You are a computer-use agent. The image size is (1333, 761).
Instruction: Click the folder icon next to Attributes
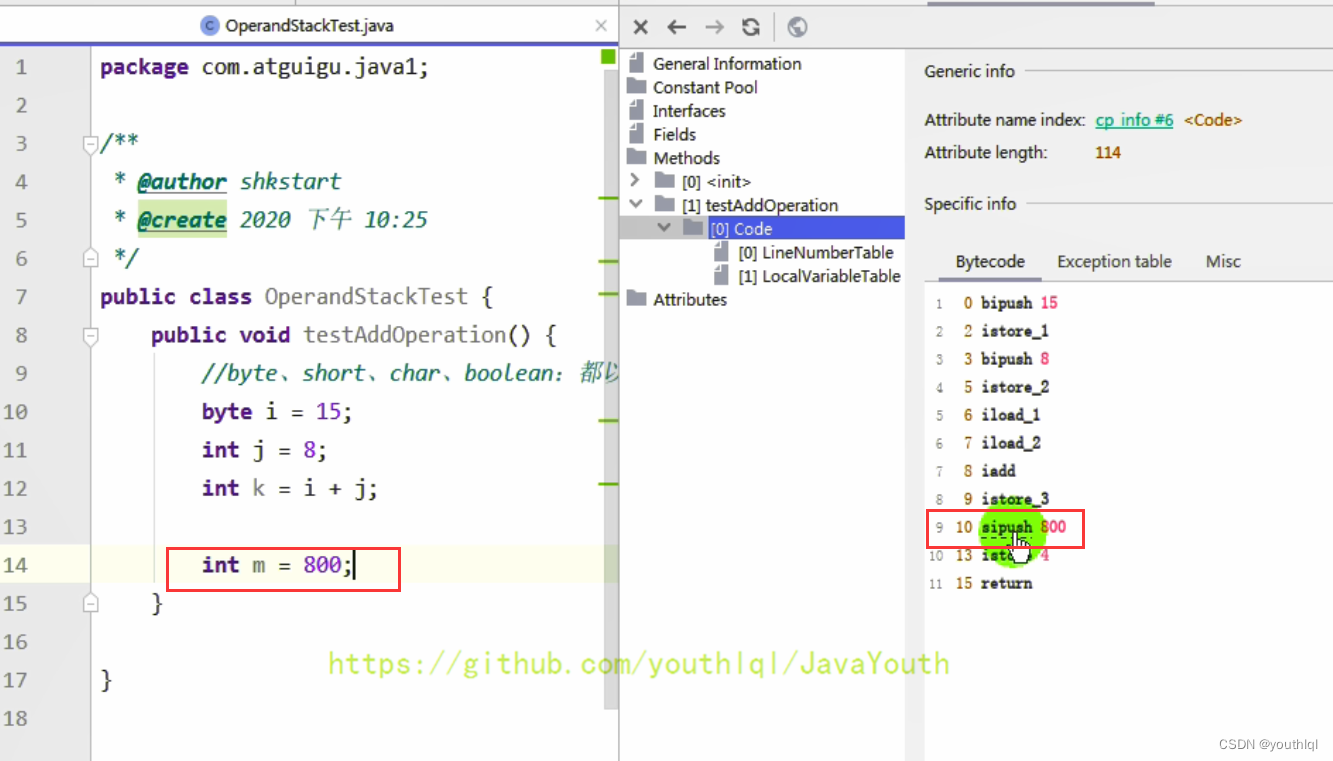[x=637, y=298]
